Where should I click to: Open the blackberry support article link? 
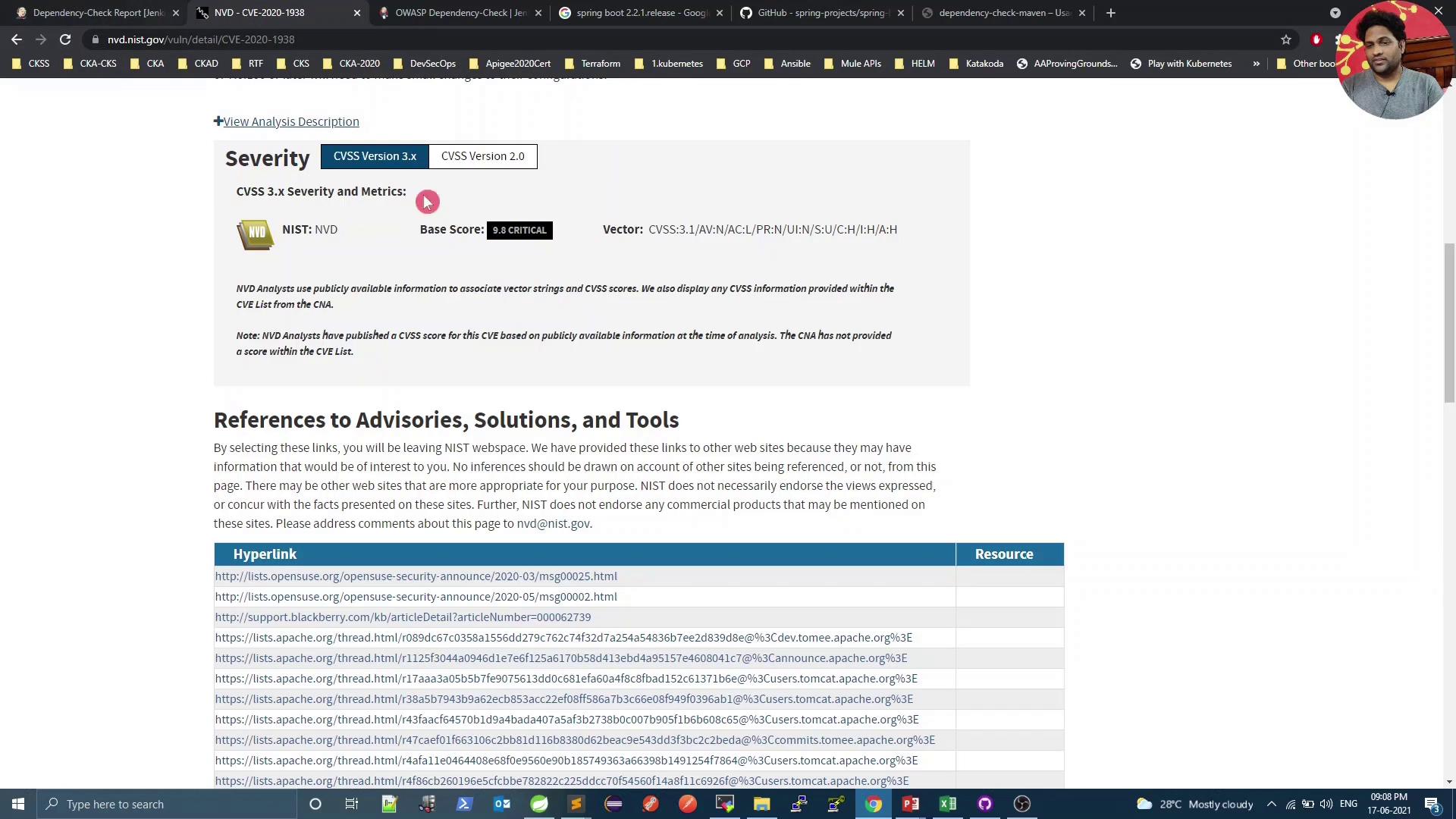click(x=403, y=617)
